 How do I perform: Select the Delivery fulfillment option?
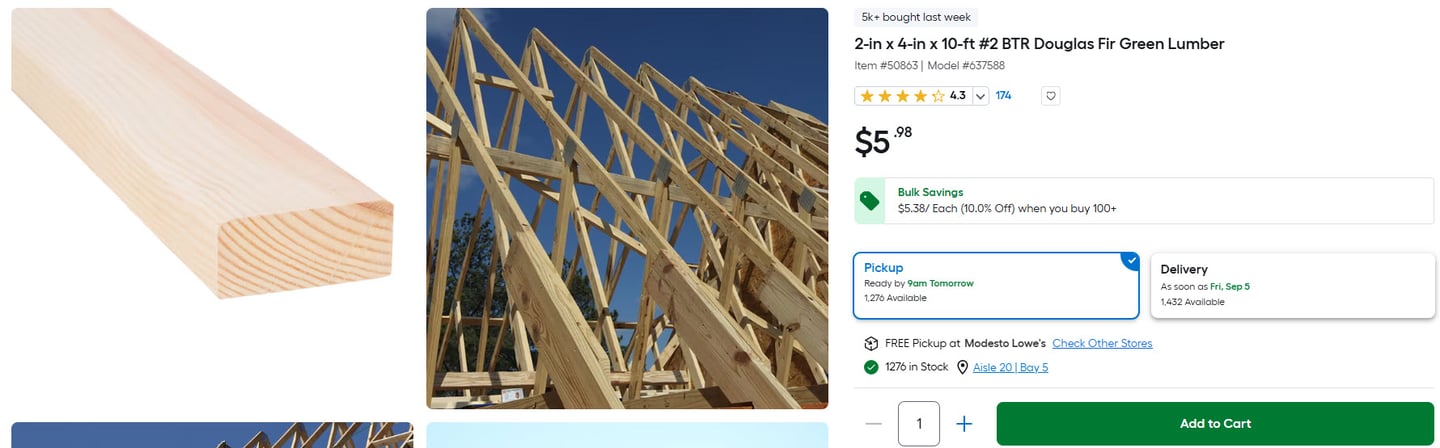(x=1293, y=285)
